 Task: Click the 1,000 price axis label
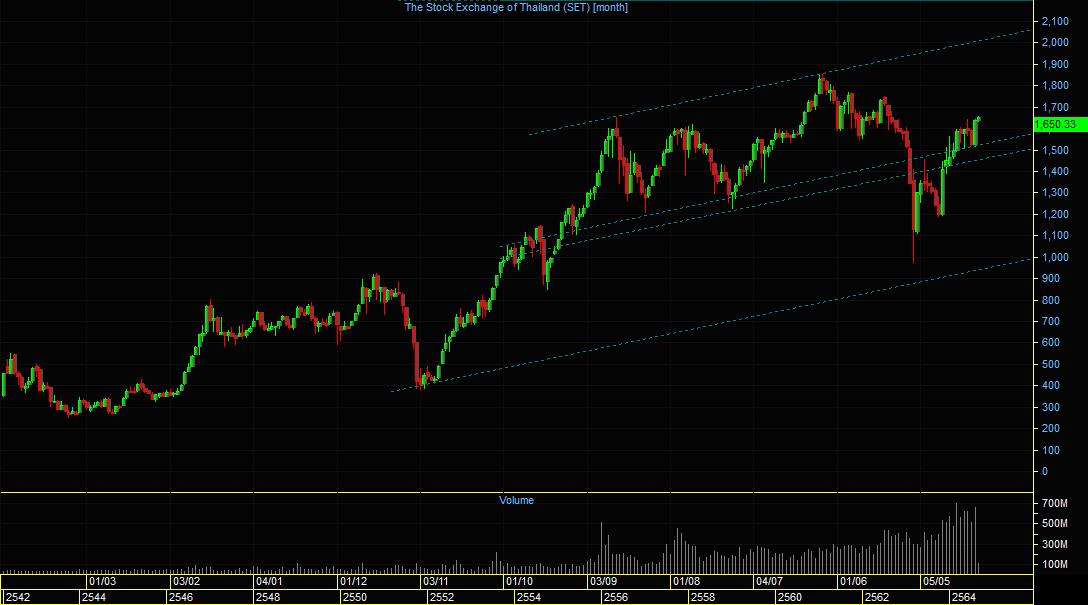click(x=1055, y=257)
